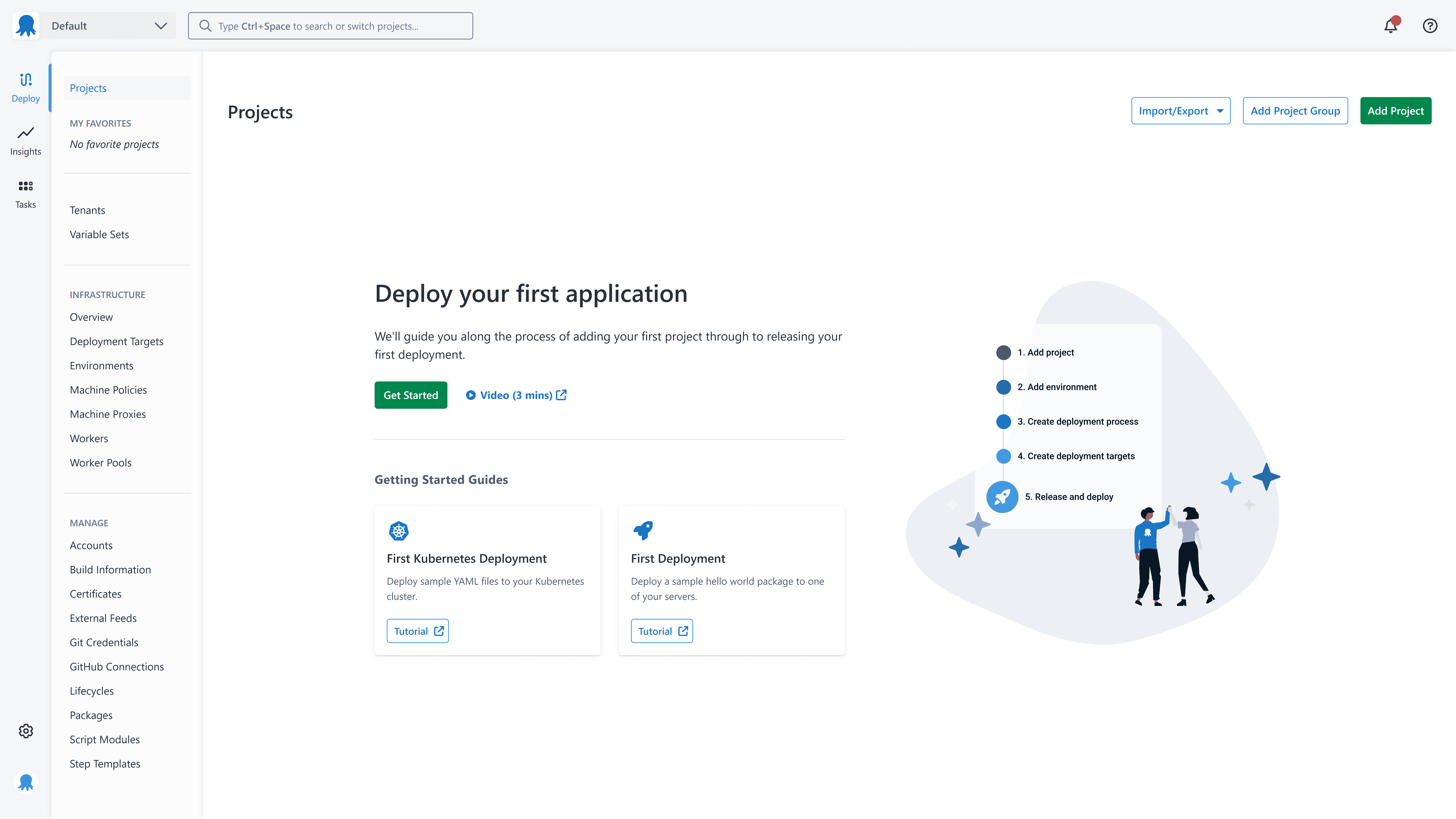Open the First Deployment Tutorial
This screenshot has height=819, width=1456.
pyautogui.click(x=662, y=631)
